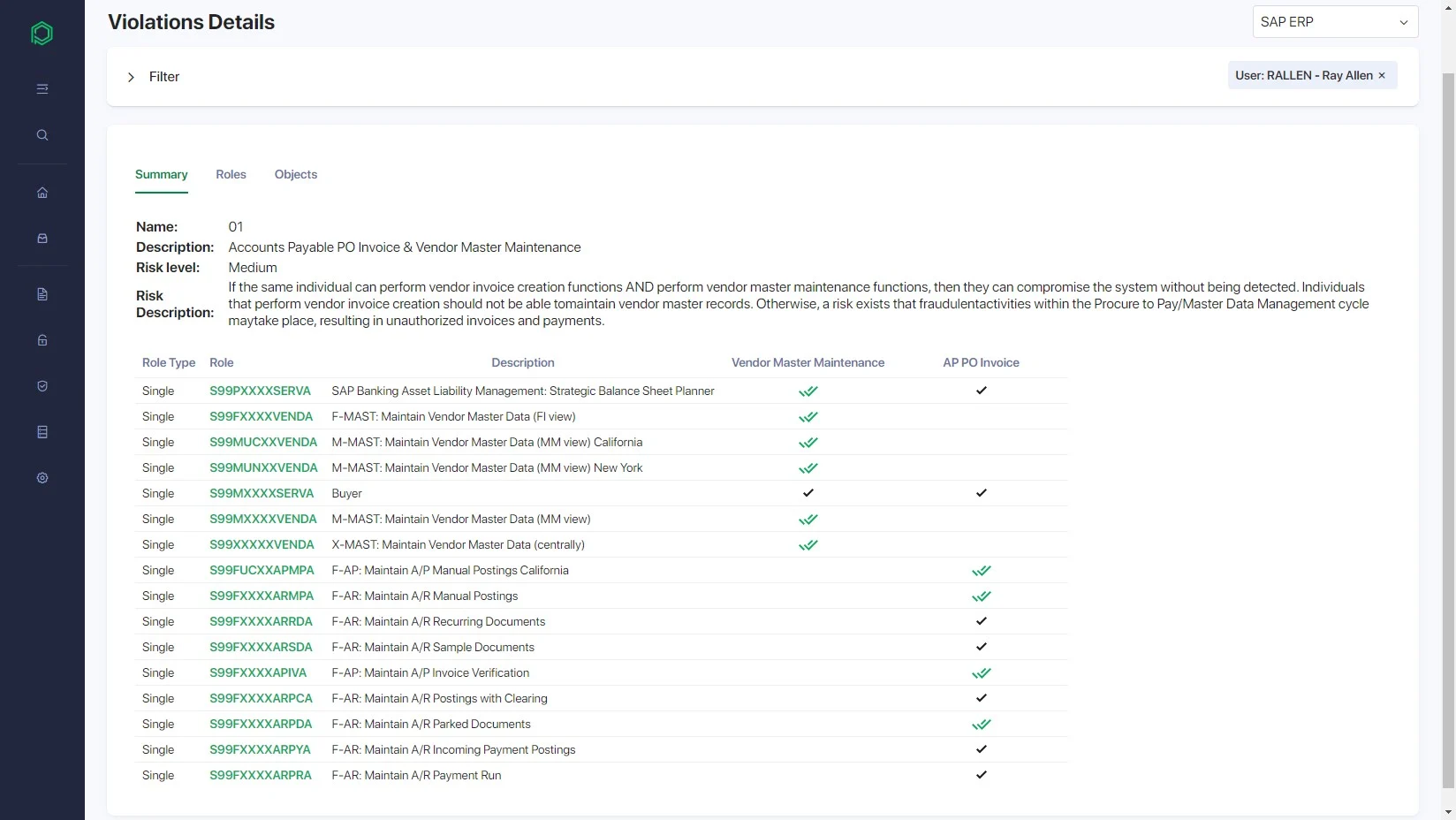The width and height of the screenshot is (1456, 820).
Task: Open role S99FXXXXARSDA link
Action: point(261,648)
